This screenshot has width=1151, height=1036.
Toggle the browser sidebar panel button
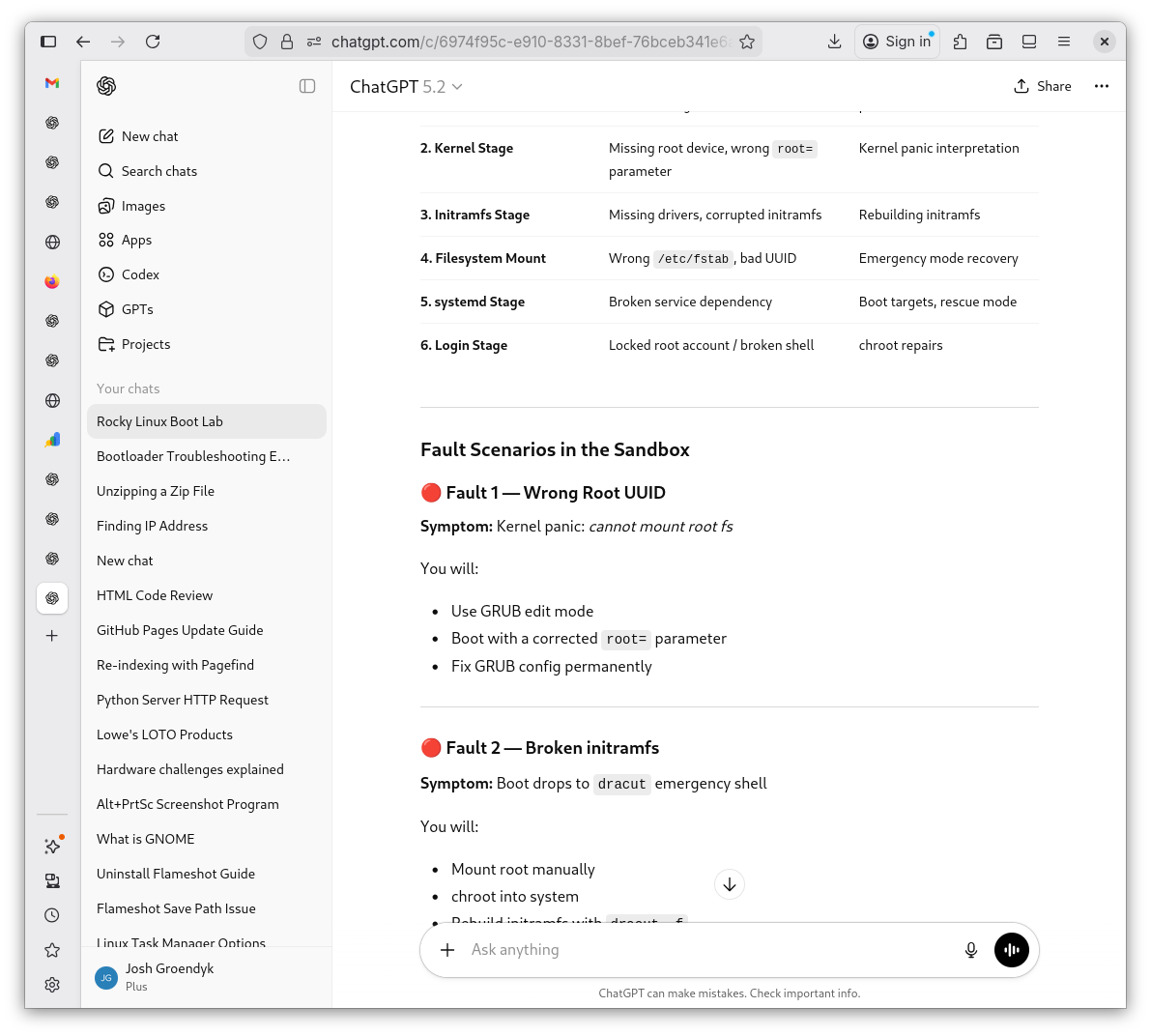(48, 42)
